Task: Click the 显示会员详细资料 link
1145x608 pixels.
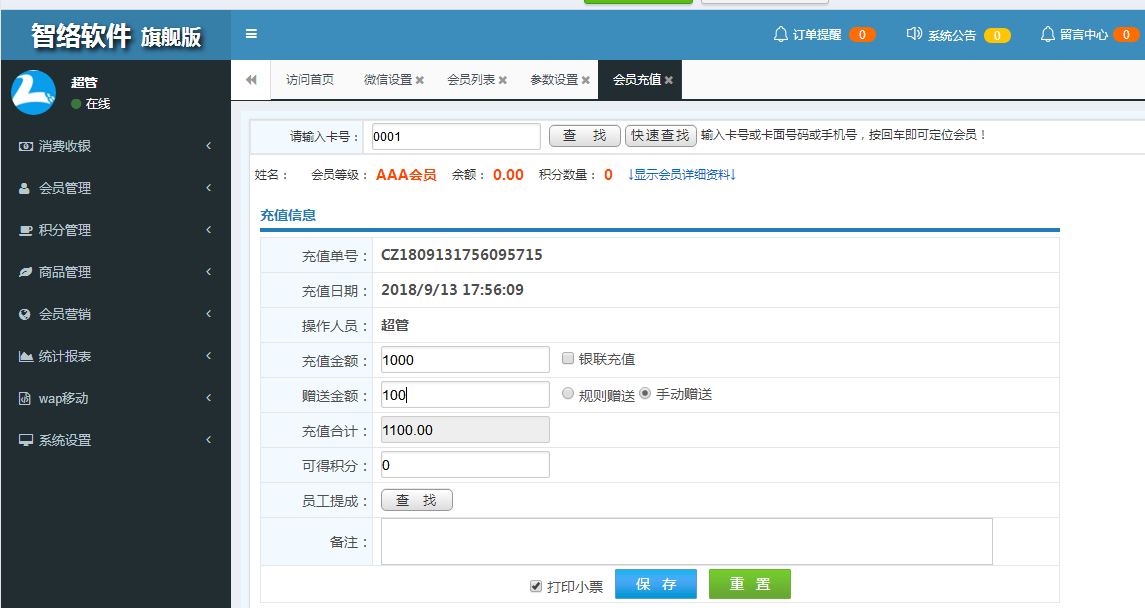Action: point(682,175)
